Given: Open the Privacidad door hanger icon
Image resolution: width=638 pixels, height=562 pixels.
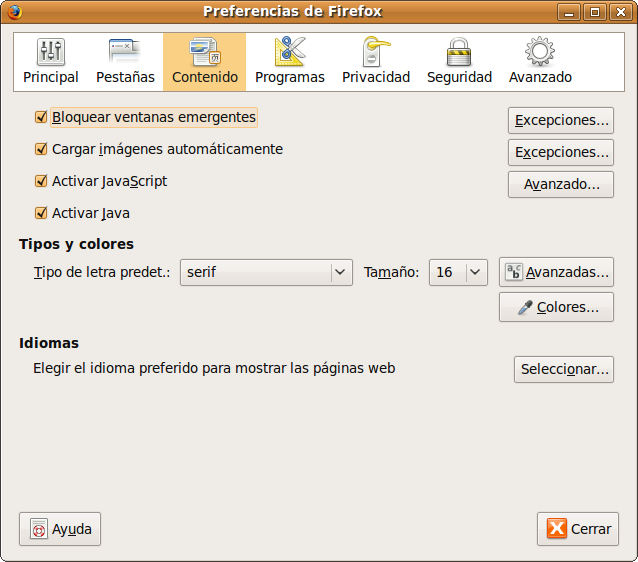Looking at the screenshot, I should [375, 52].
